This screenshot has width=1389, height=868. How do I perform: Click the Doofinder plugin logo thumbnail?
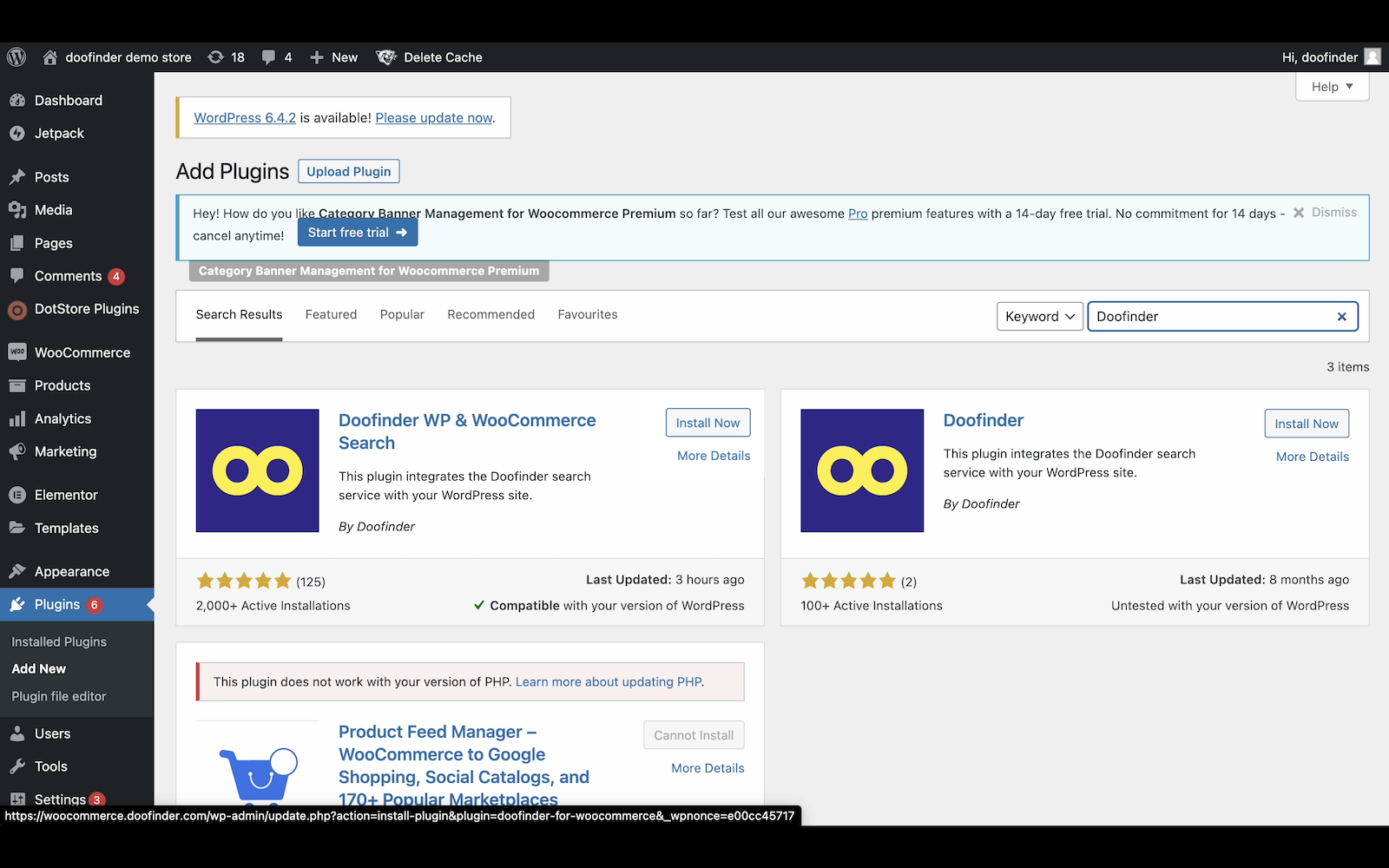coord(862,470)
